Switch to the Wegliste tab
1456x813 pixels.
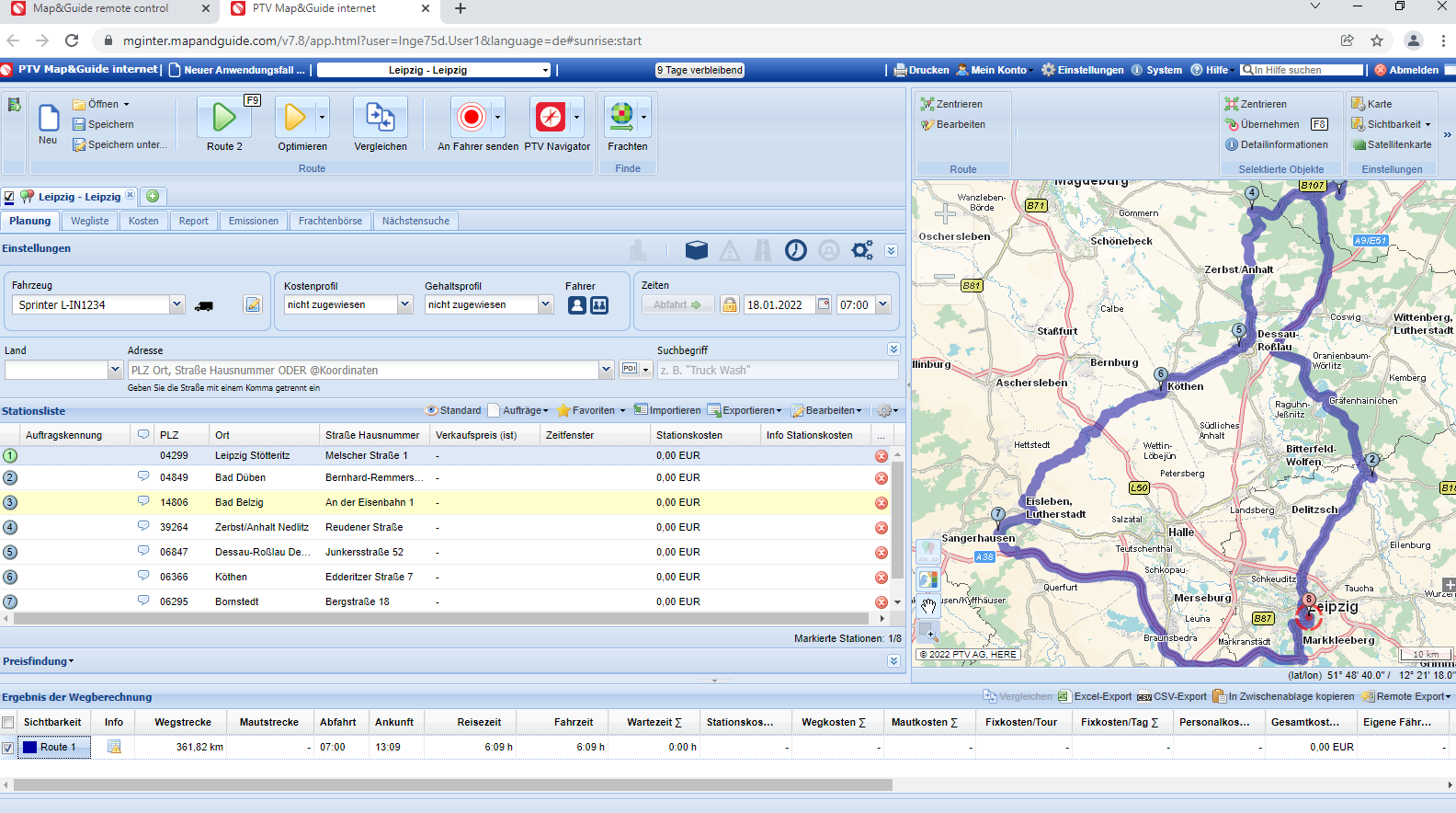tap(89, 221)
